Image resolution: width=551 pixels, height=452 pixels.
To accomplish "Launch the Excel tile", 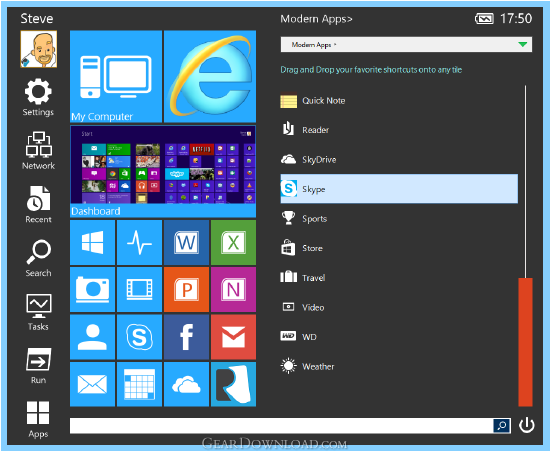I will pos(233,243).
